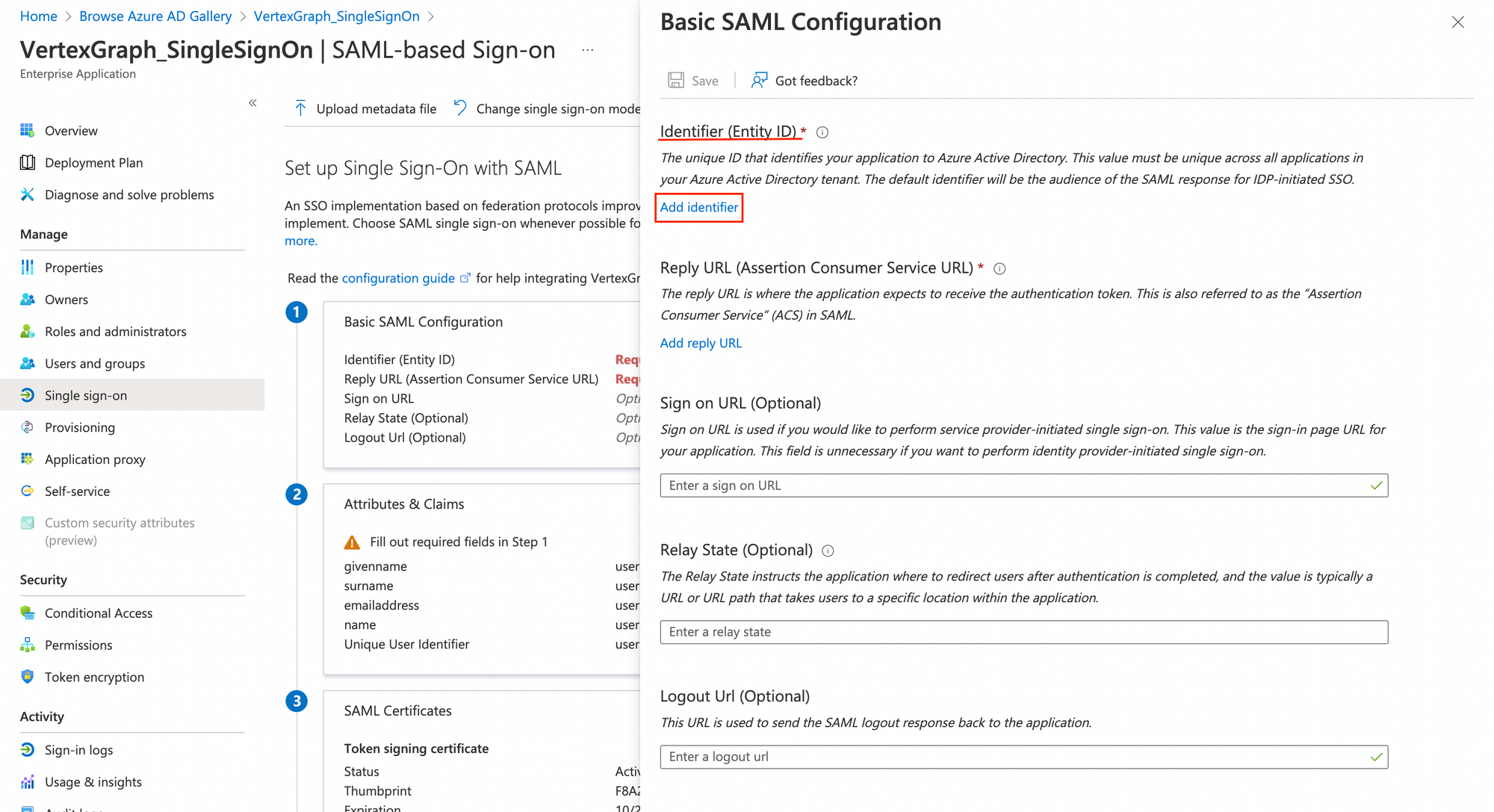Click the Relay State info icon
Image resolution: width=1494 pixels, height=812 pixels.
coord(828,551)
